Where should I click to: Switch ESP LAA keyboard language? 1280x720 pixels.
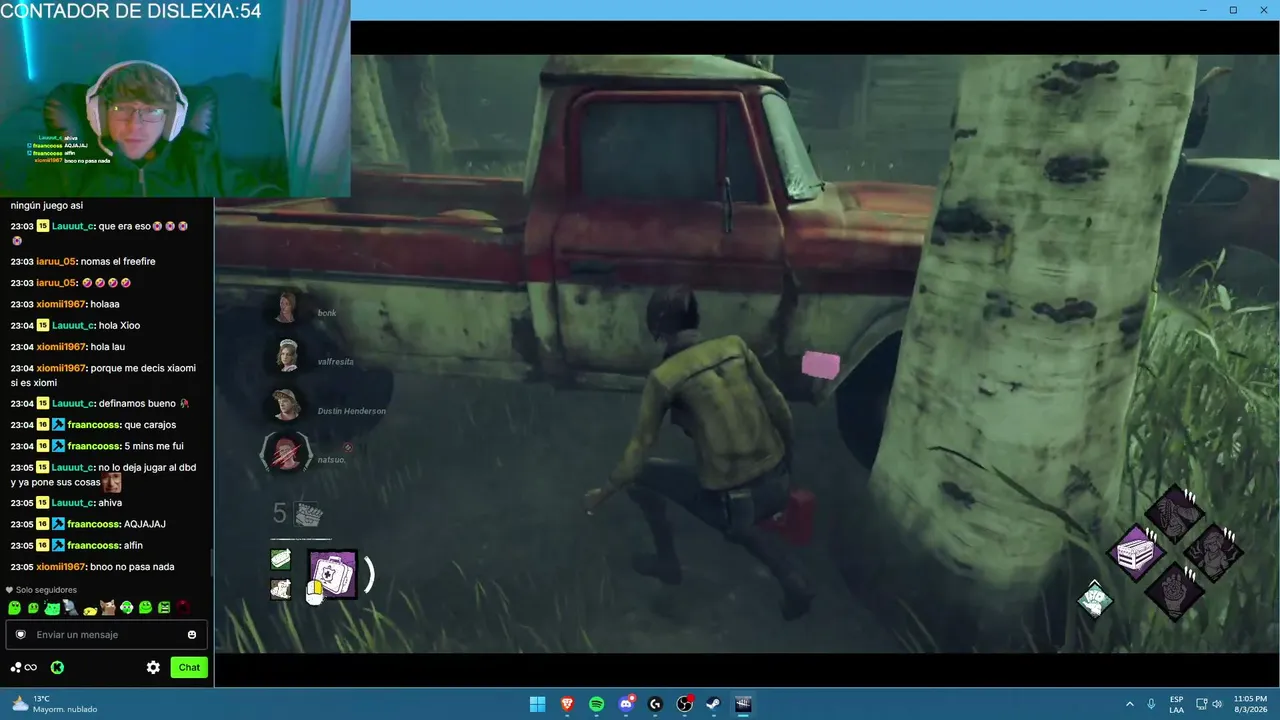click(1177, 704)
